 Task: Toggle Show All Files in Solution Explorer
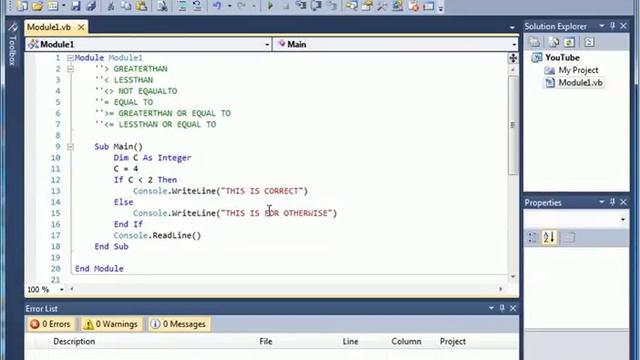point(553,42)
